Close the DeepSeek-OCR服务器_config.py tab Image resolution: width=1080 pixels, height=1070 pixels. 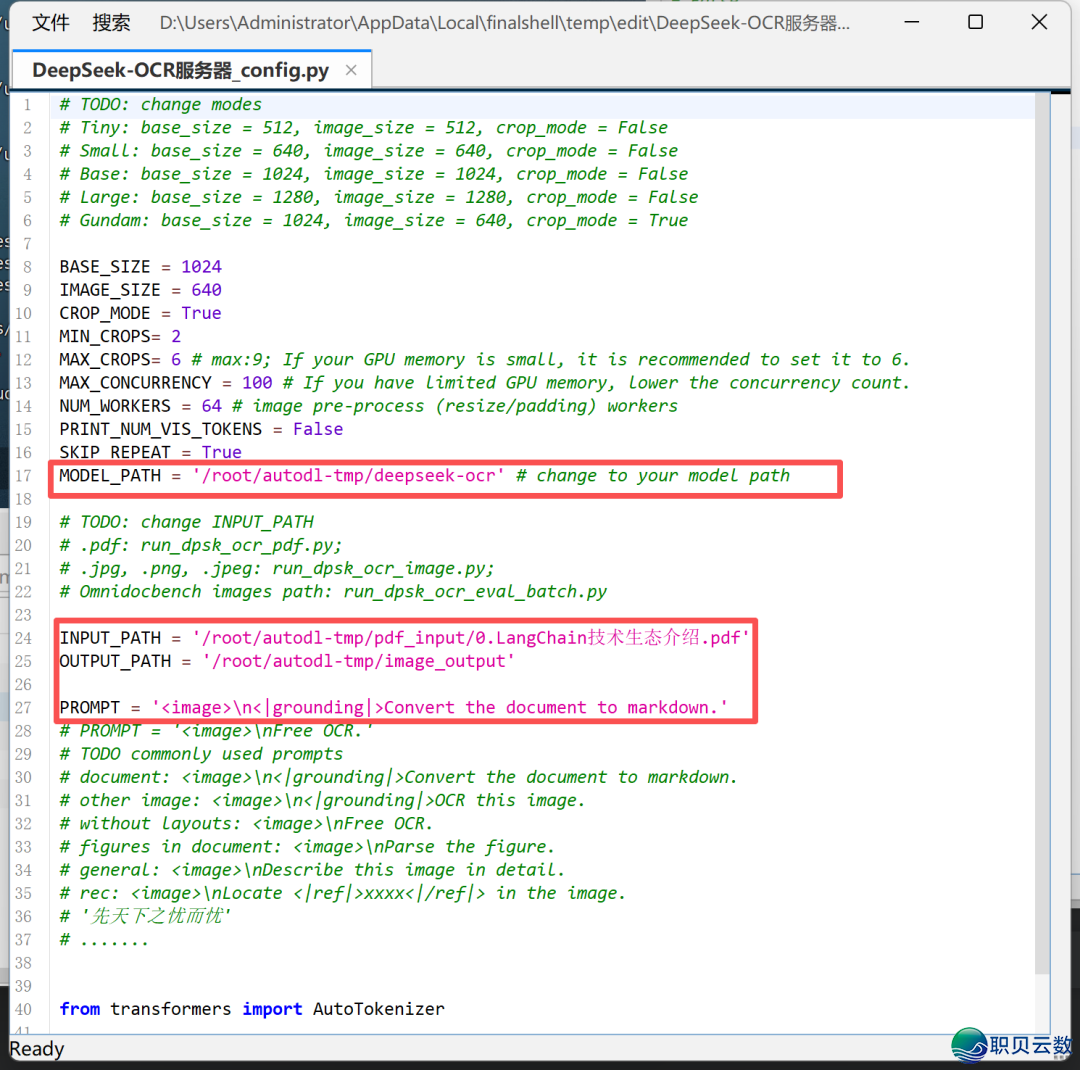(350, 70)
